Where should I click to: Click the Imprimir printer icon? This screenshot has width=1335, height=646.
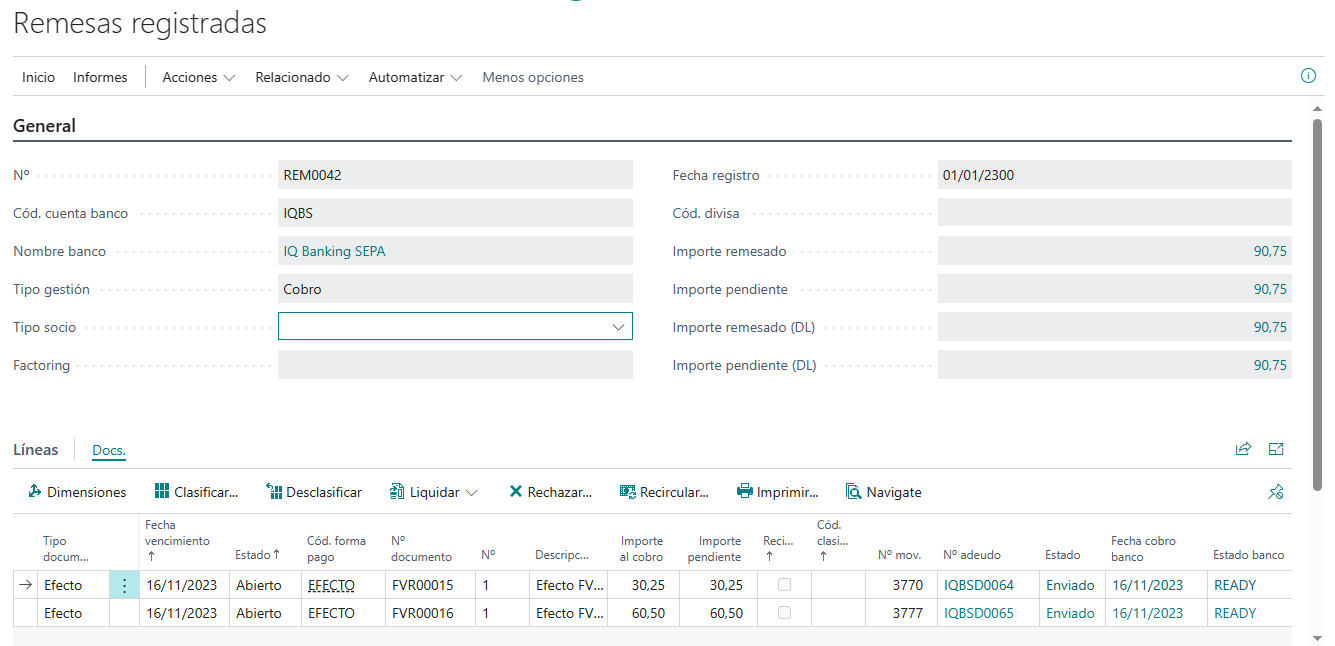[745, 492]
